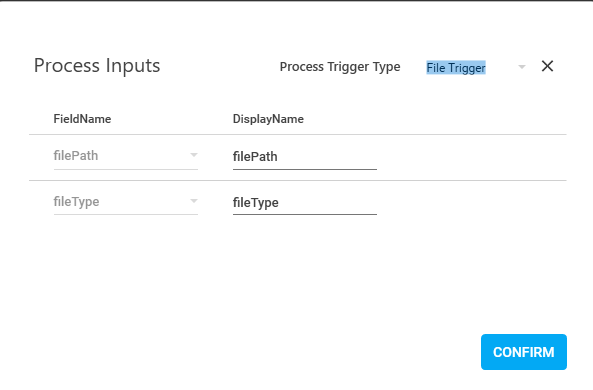This screenshot has width=593, height=390.
Task: Open the filePath FieldName dropdown
Action: [126, 156]
